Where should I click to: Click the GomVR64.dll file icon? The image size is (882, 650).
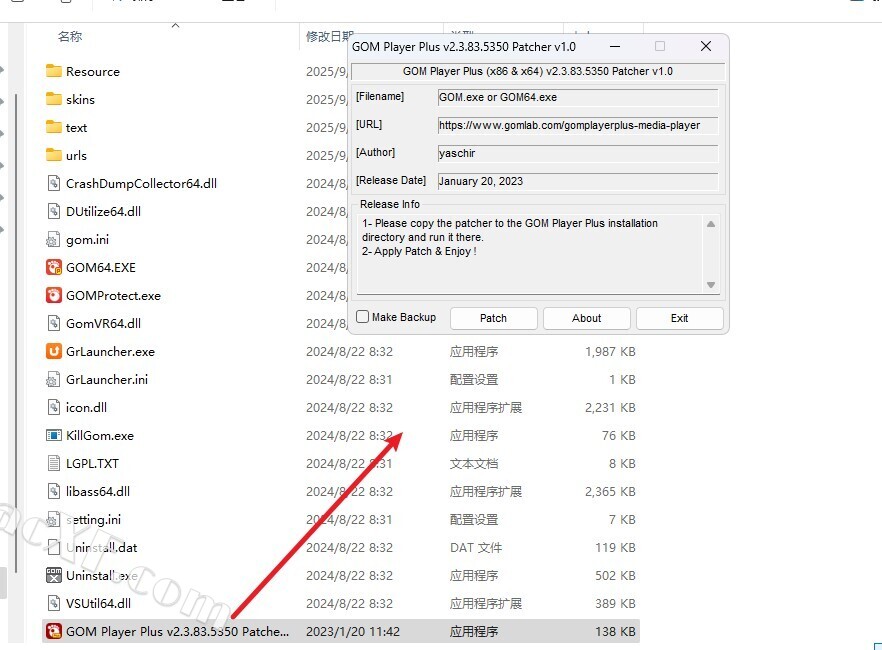tap(53, 323)
